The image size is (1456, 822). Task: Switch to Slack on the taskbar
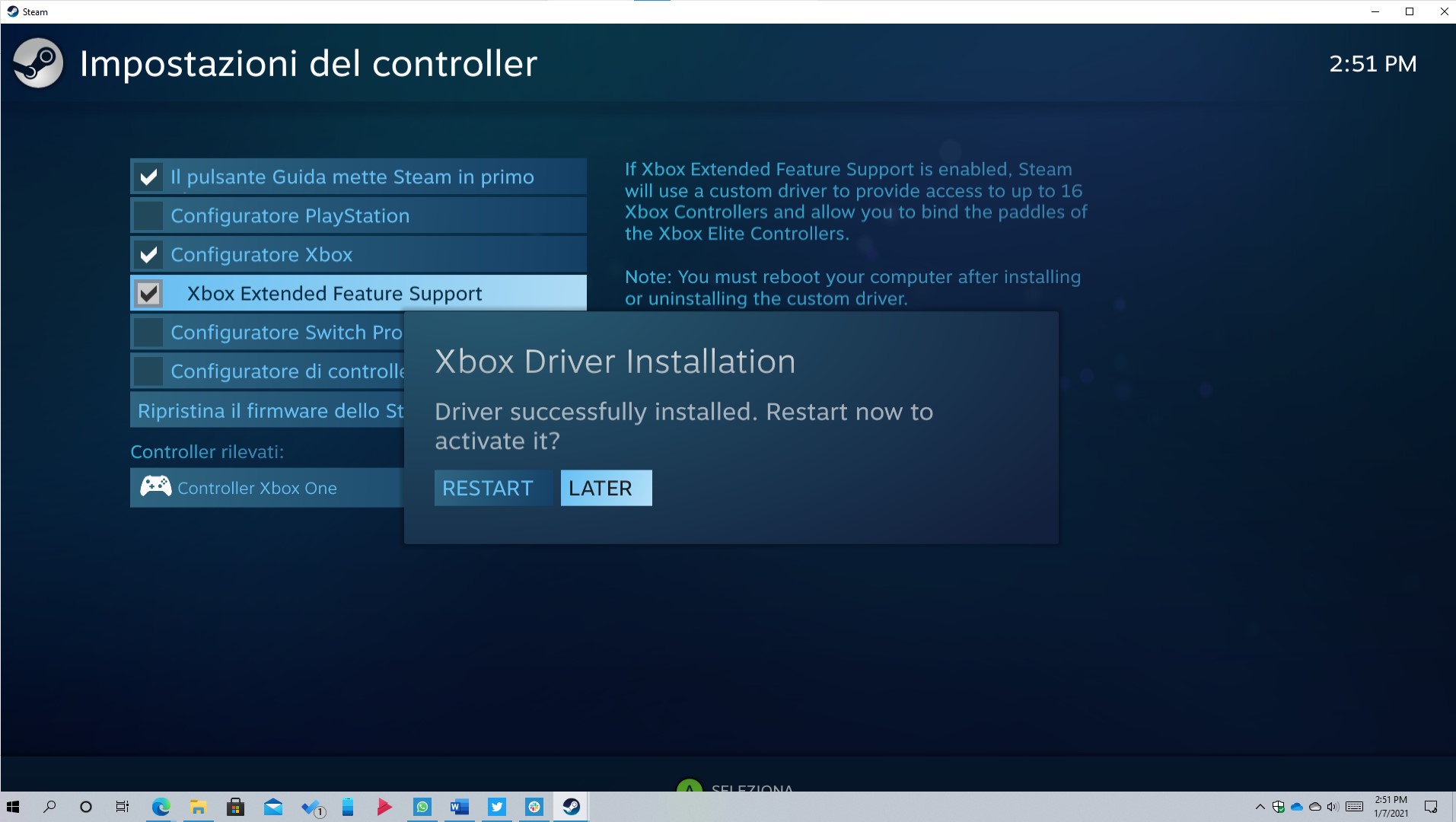[534, 807]
